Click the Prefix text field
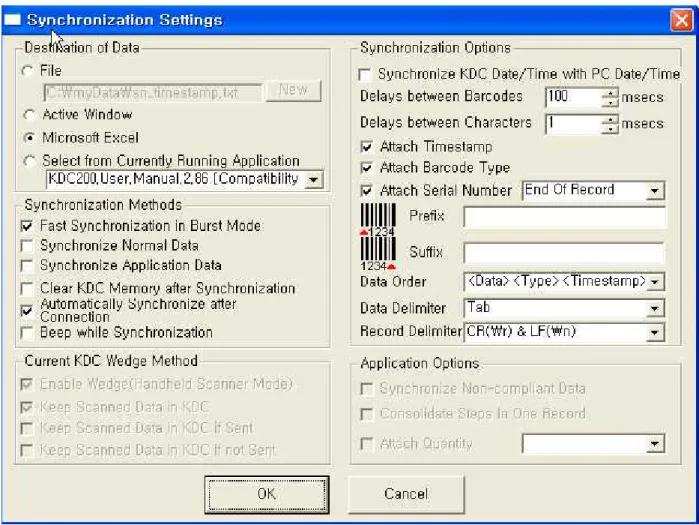This screenshot has height=525, width=699. tap(564, 217)
